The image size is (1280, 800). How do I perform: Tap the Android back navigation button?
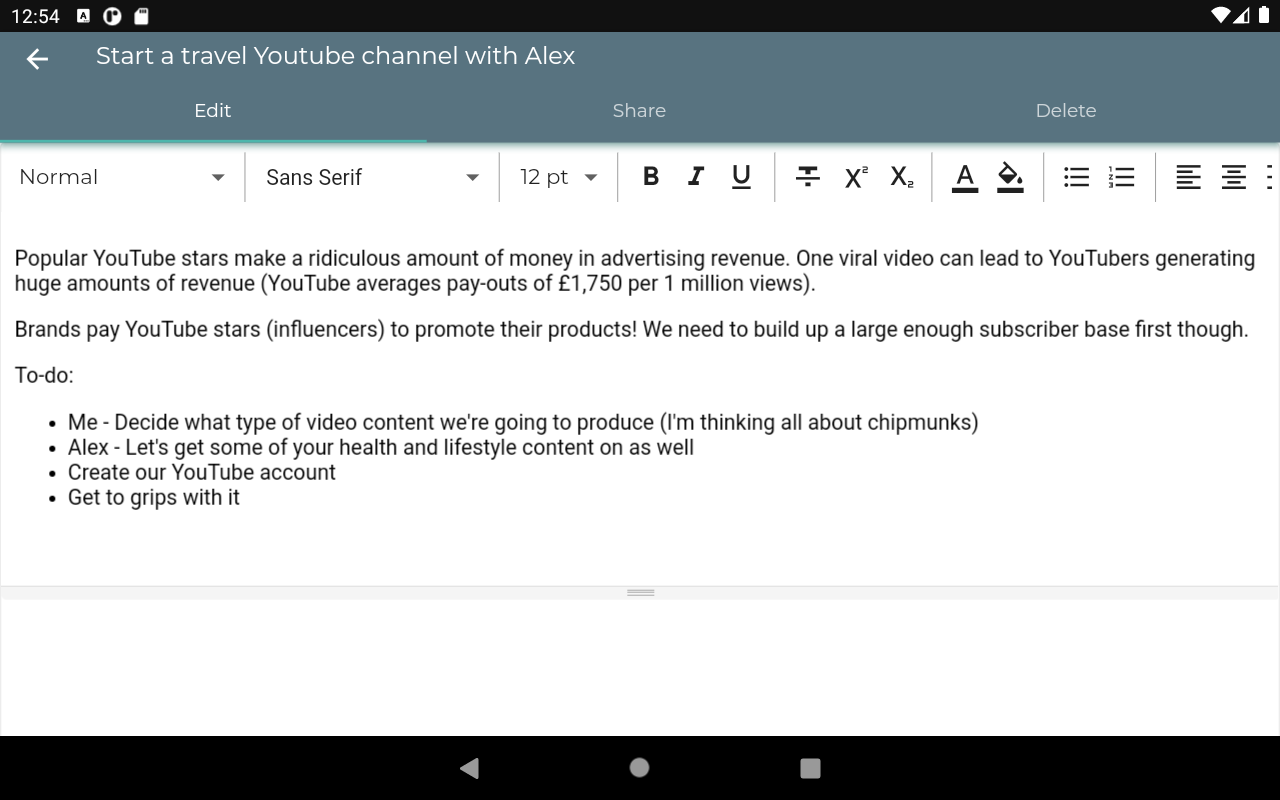click(x=469, y=768)
